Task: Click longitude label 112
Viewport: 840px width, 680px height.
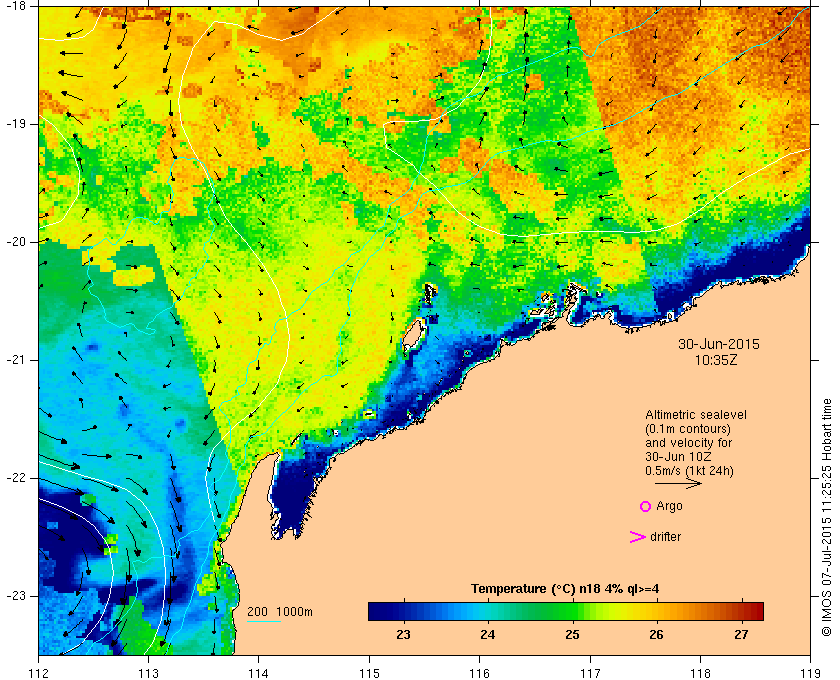Action: [39, 672]
